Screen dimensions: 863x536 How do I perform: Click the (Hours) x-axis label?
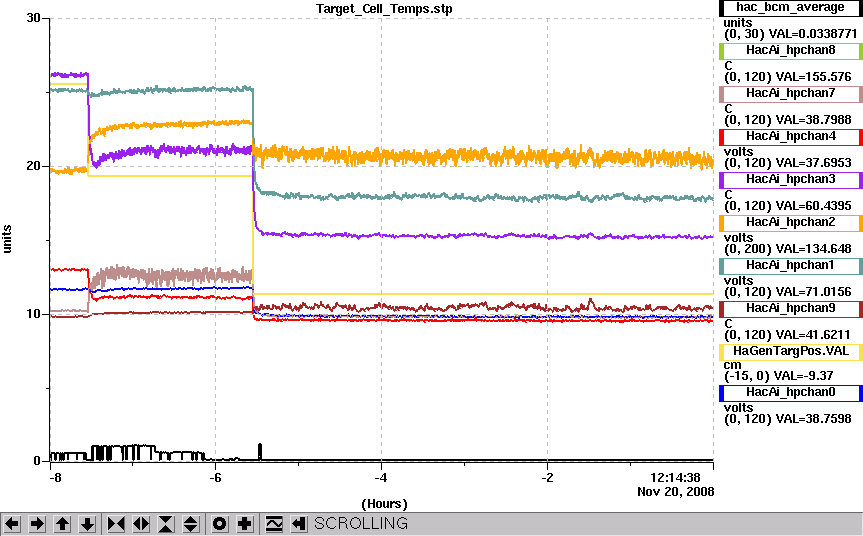coord(384,504)
